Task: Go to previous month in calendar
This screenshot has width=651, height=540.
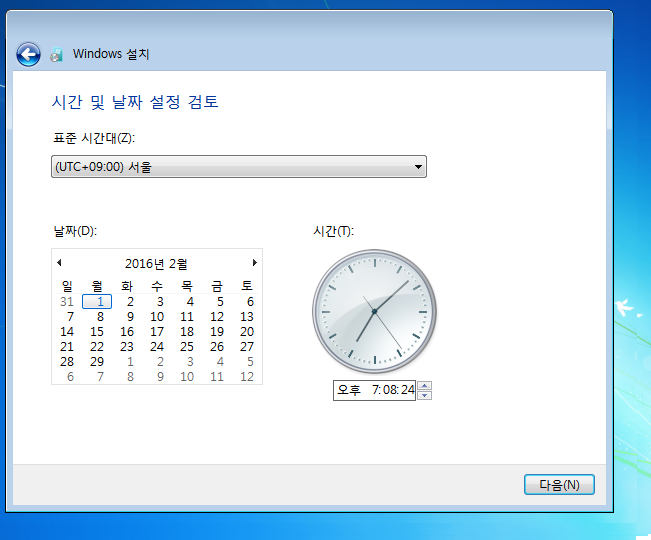Action: tap(59, 262)
